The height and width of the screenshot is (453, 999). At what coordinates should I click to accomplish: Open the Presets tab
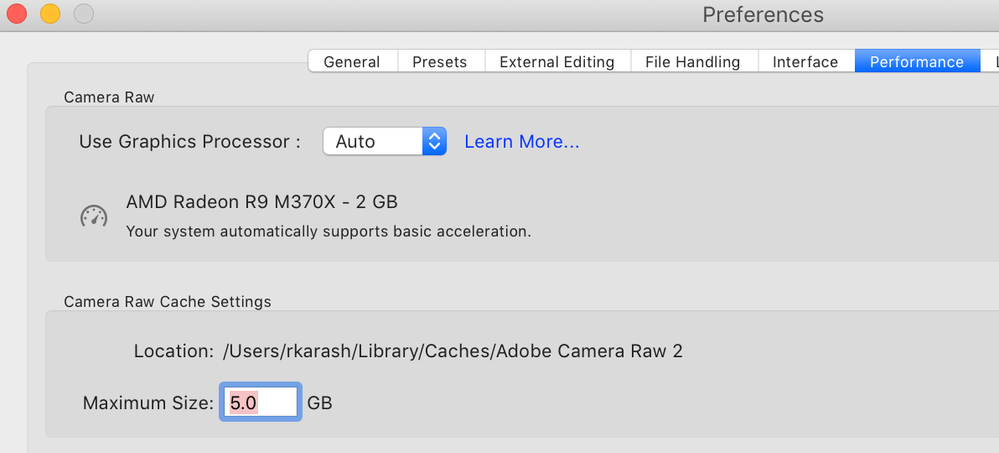[440, 62]
